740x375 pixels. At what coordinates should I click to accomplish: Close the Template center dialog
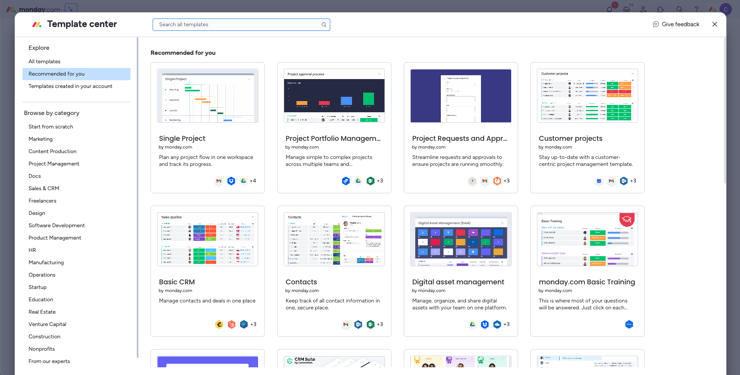(715, 25)
